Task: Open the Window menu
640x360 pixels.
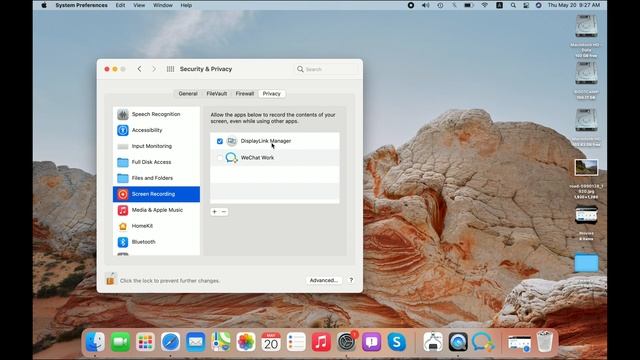Action: point(162,5)
